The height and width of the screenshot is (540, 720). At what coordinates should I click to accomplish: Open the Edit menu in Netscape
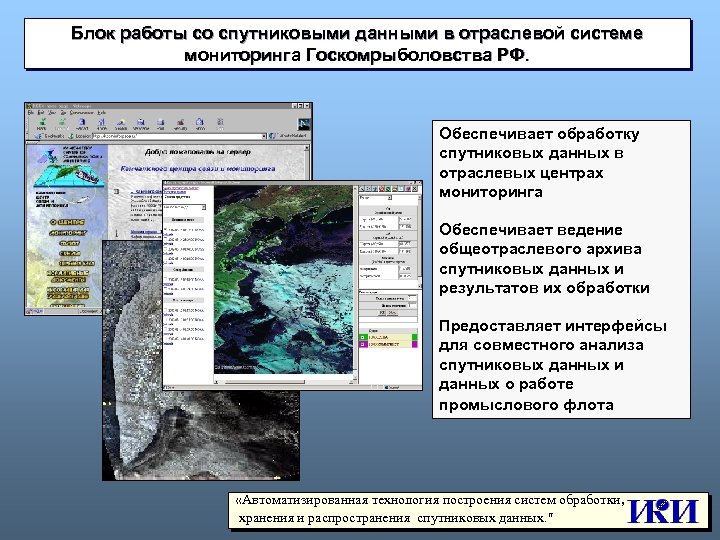click(41, 112)
